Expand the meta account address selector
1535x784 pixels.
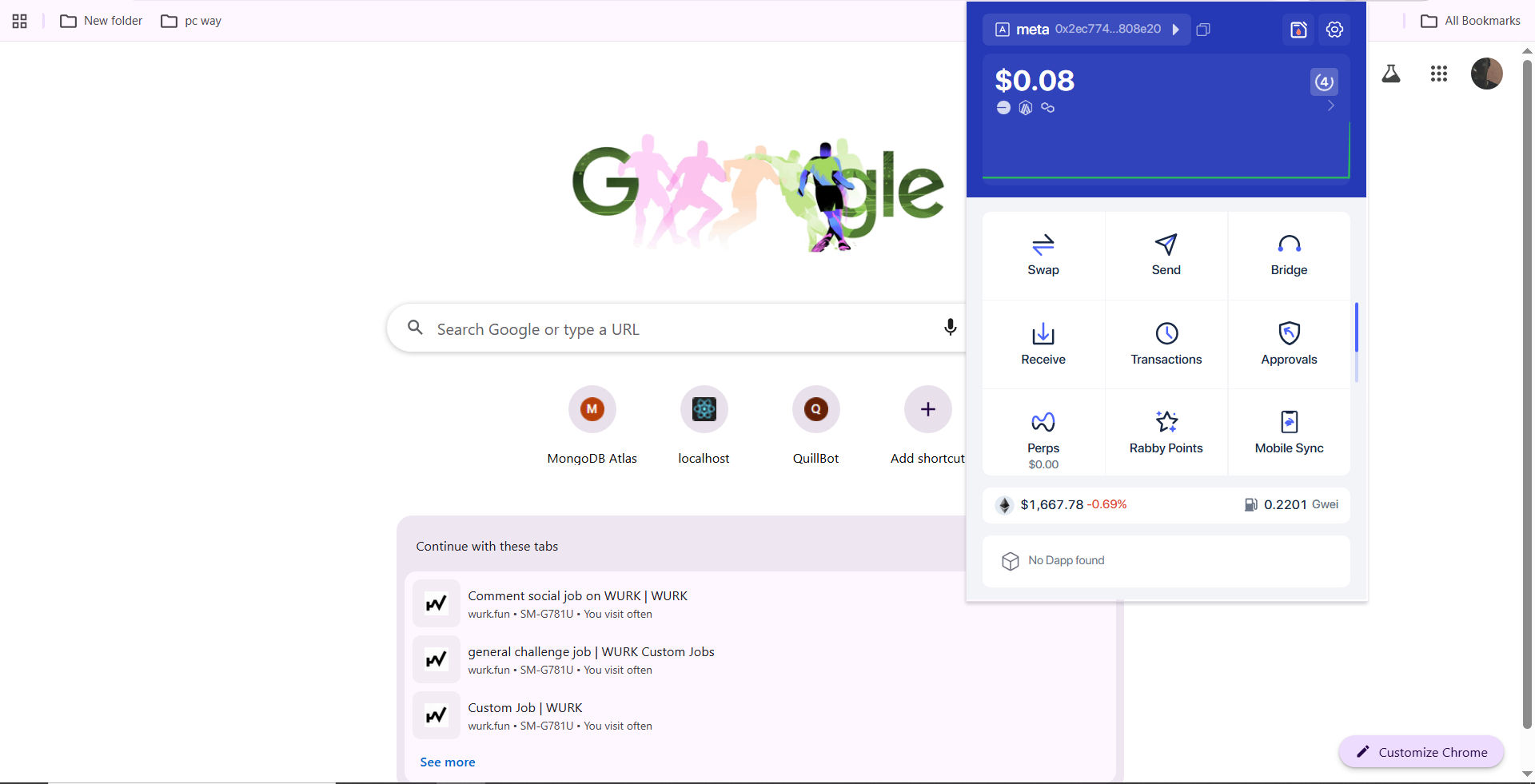tap(1086, 30)
